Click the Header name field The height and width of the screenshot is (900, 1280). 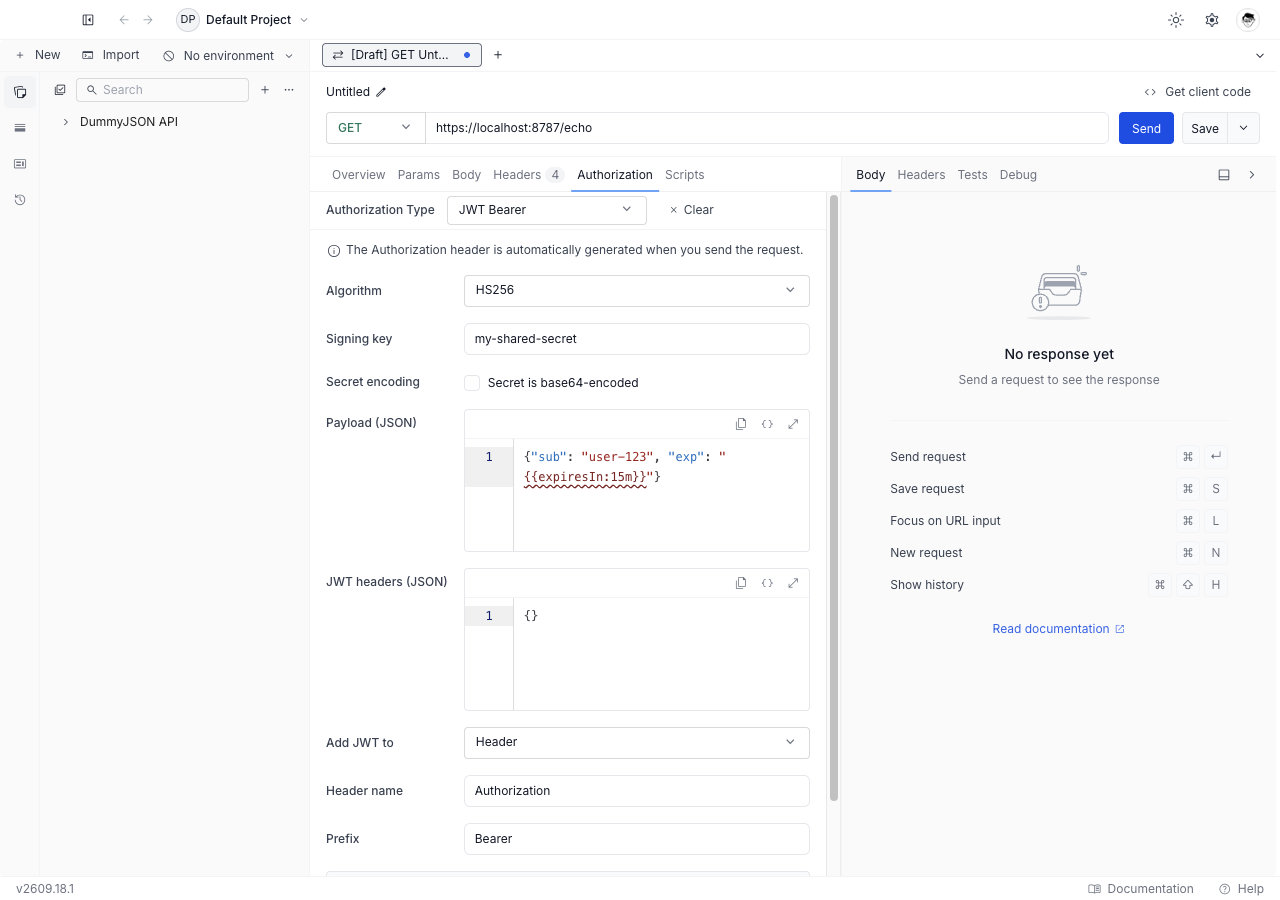[636, 791]
